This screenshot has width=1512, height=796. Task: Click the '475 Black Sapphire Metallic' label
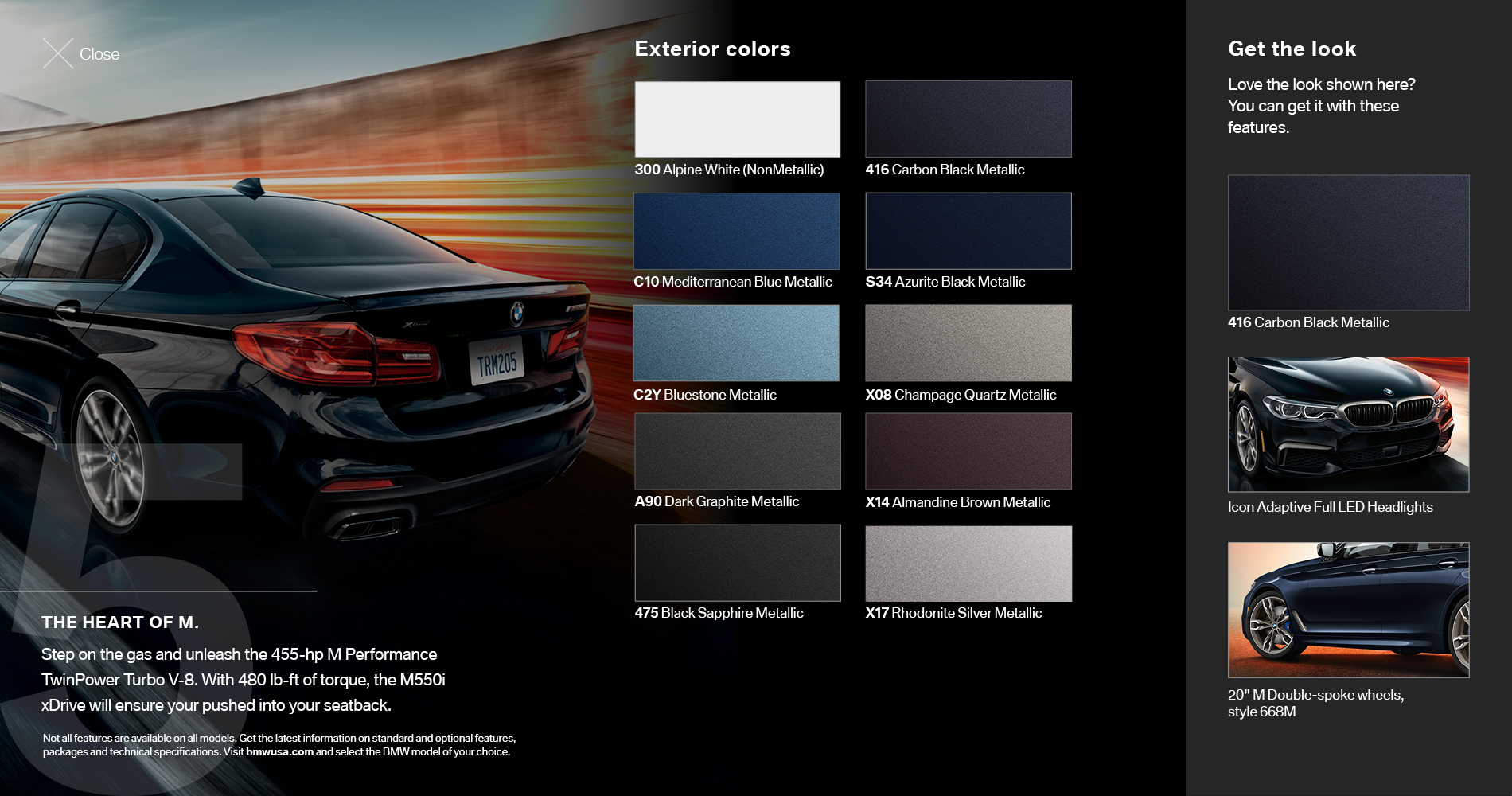pyautogui.click(x=719, y=613)
